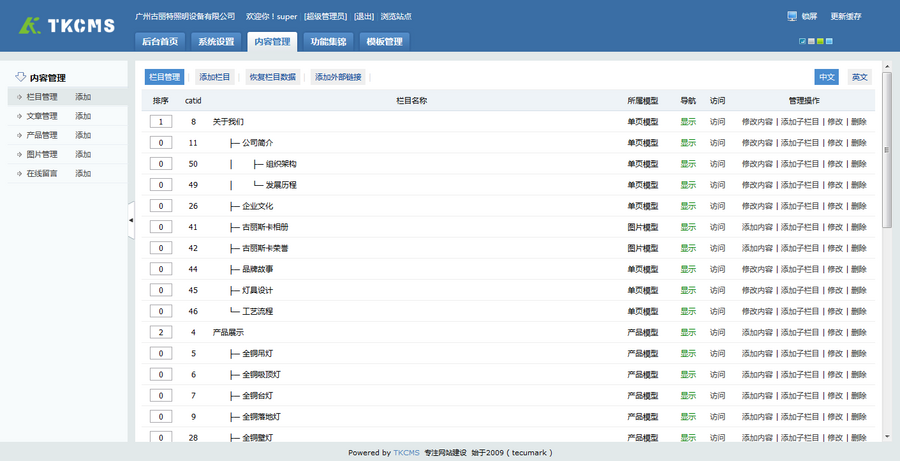This screenshot has height=461, width=900.
Task: Click 添加 next to 图片管理
Action: click(x=83, y=154)
